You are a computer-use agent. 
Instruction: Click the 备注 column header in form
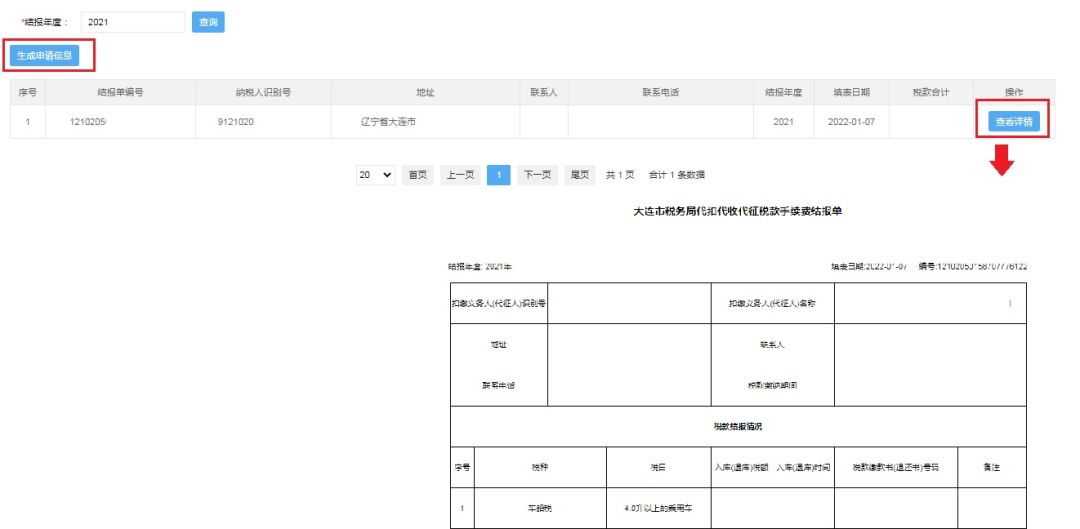click(x=991, y=467)
